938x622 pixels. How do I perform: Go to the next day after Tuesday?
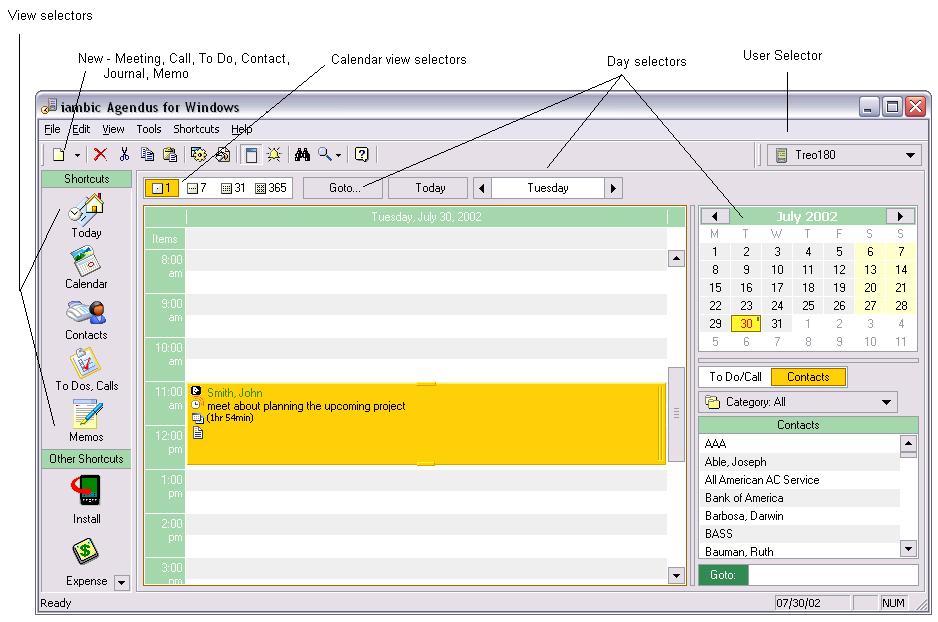tap(613, 188)
